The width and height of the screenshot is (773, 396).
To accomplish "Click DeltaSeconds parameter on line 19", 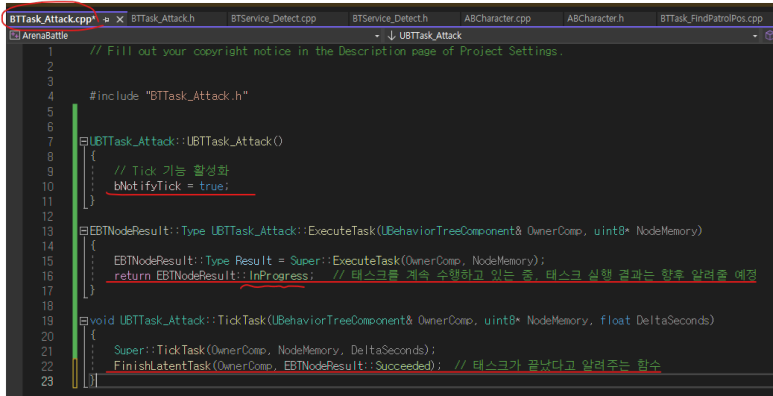I will point(672,321).
